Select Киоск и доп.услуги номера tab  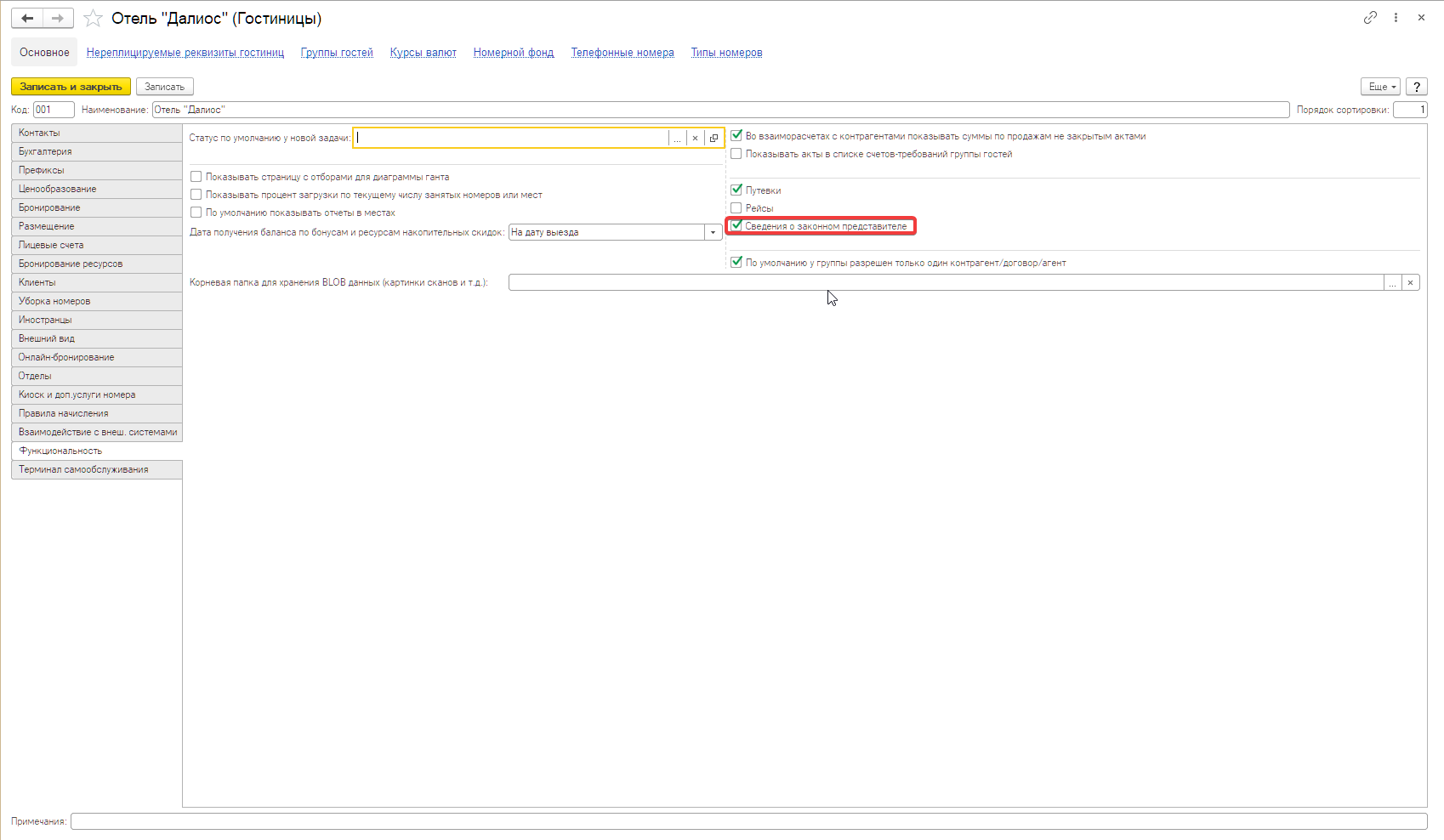pyautogui.click(x=97, y=394)
